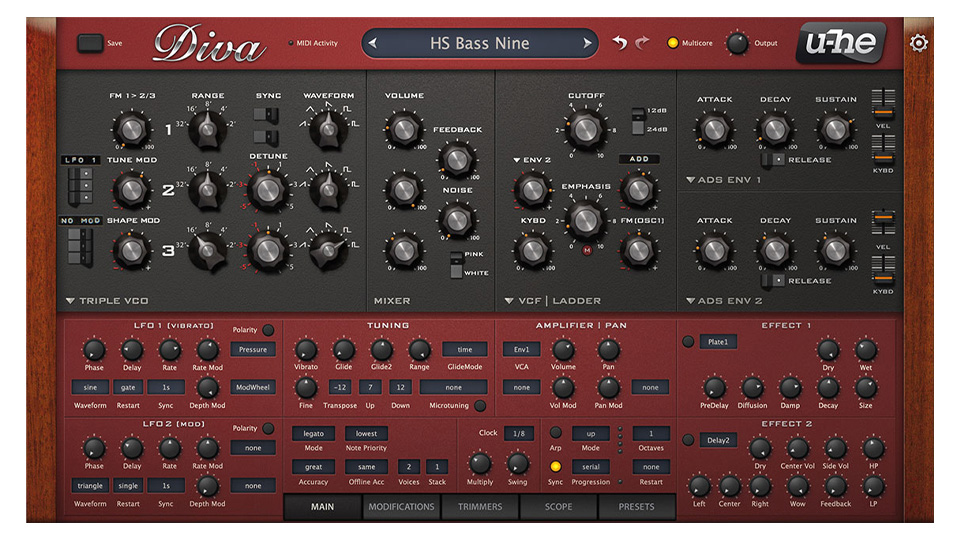Click the undo arrow icon
This screenshot has width=960, height=540.
point(620,43)
